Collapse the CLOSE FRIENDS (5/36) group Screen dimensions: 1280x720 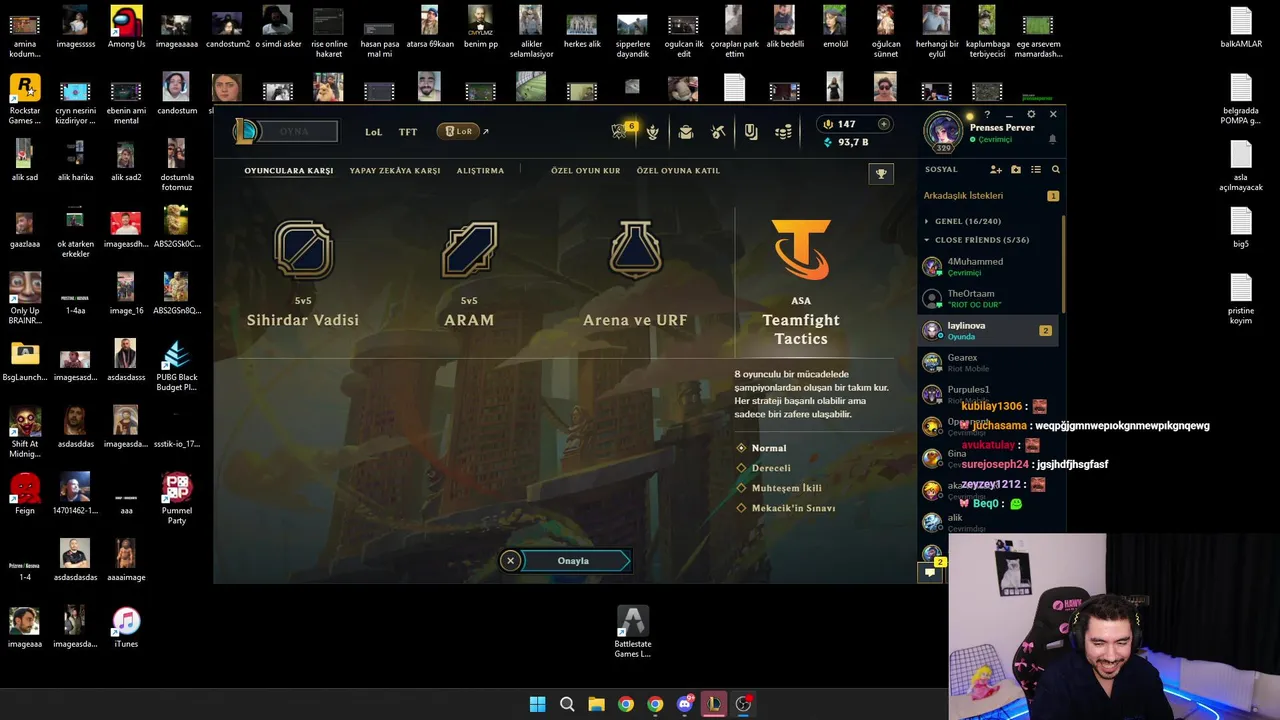pyautogui.click(x=976, y=240)
